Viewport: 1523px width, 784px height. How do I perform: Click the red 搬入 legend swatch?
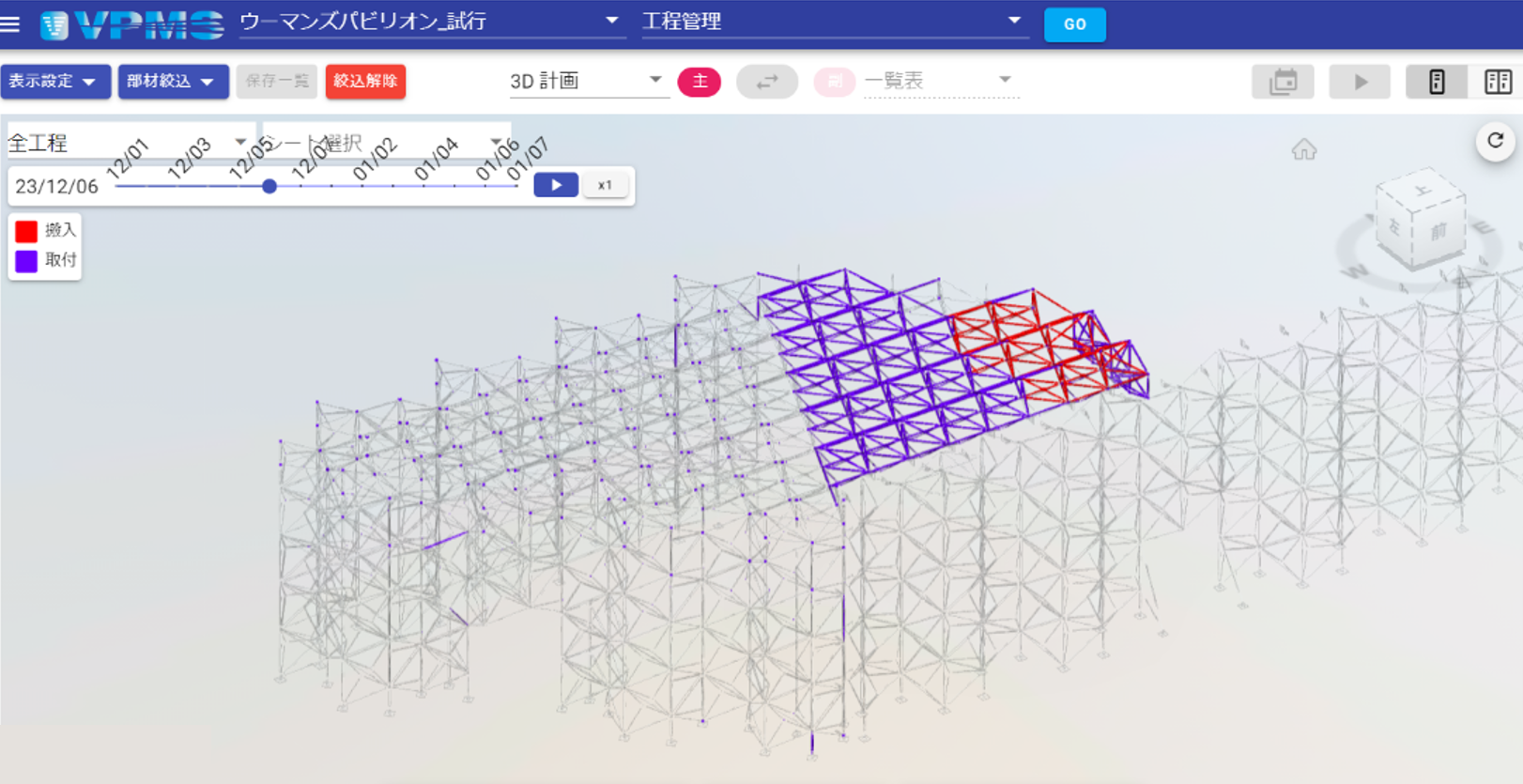[26, 231]
